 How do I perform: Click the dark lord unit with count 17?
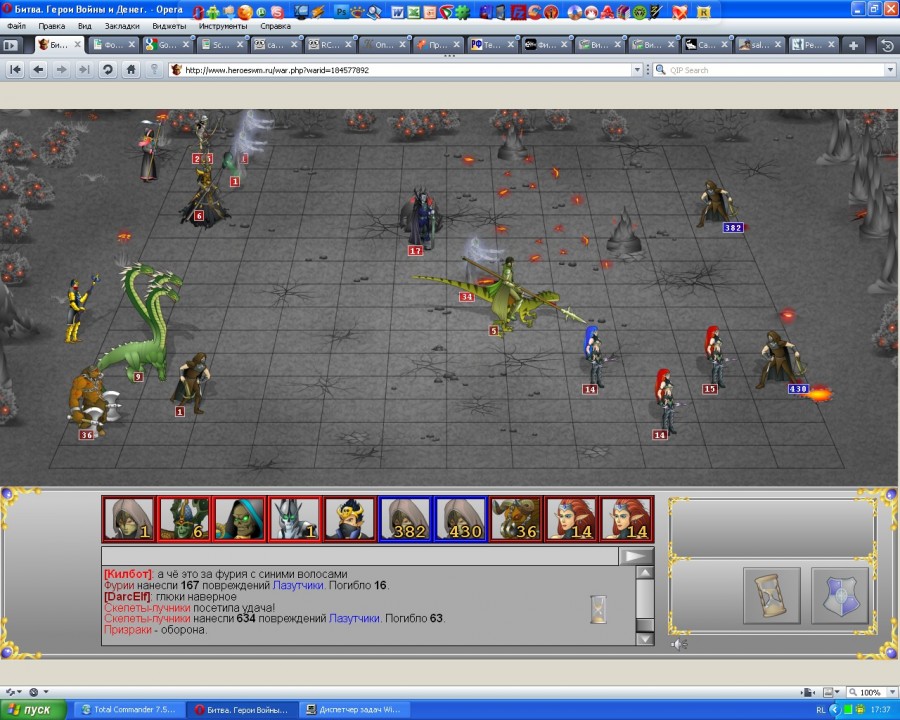coord(422,218)
